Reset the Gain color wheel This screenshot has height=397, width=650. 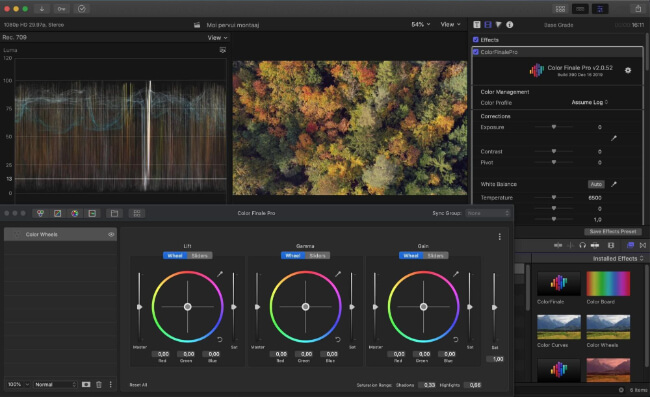pos(456,339)
